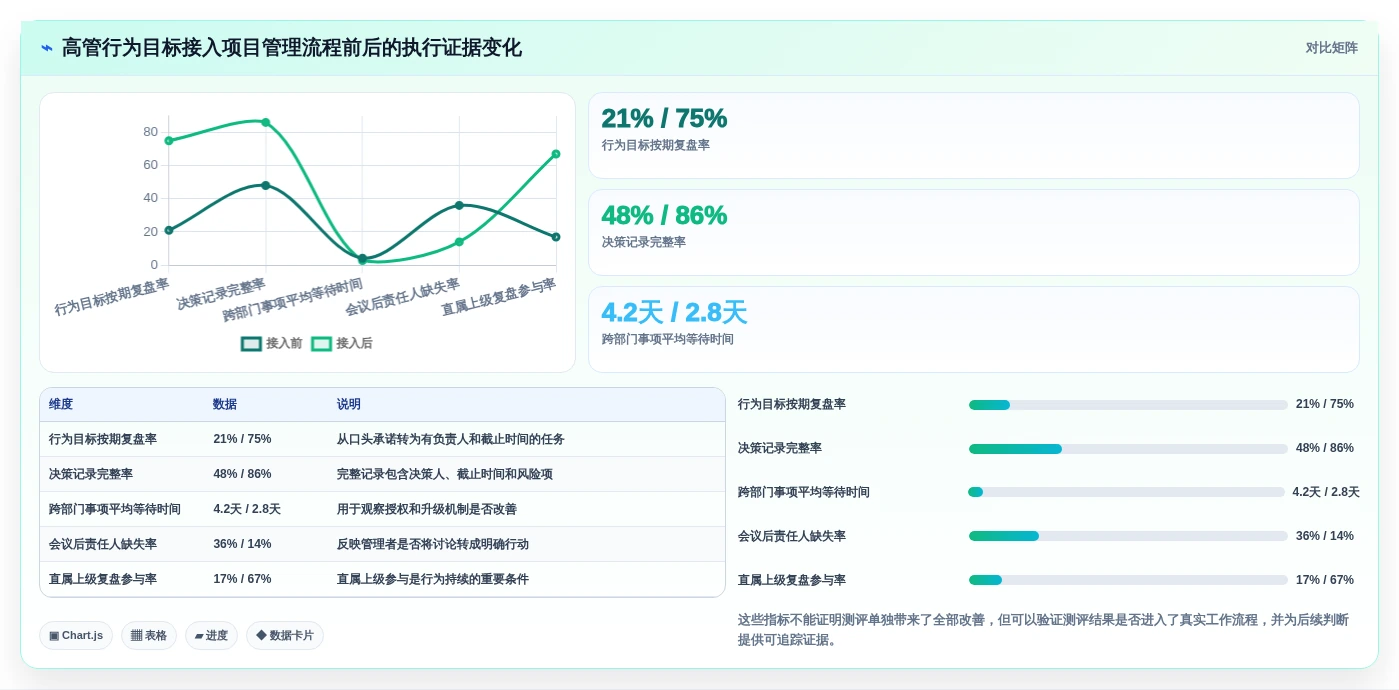Image resolution: width=1399 pixels, height=690 pixels.
Task: Click the Chart.js tag chip
Action: [x=76, y=635]
